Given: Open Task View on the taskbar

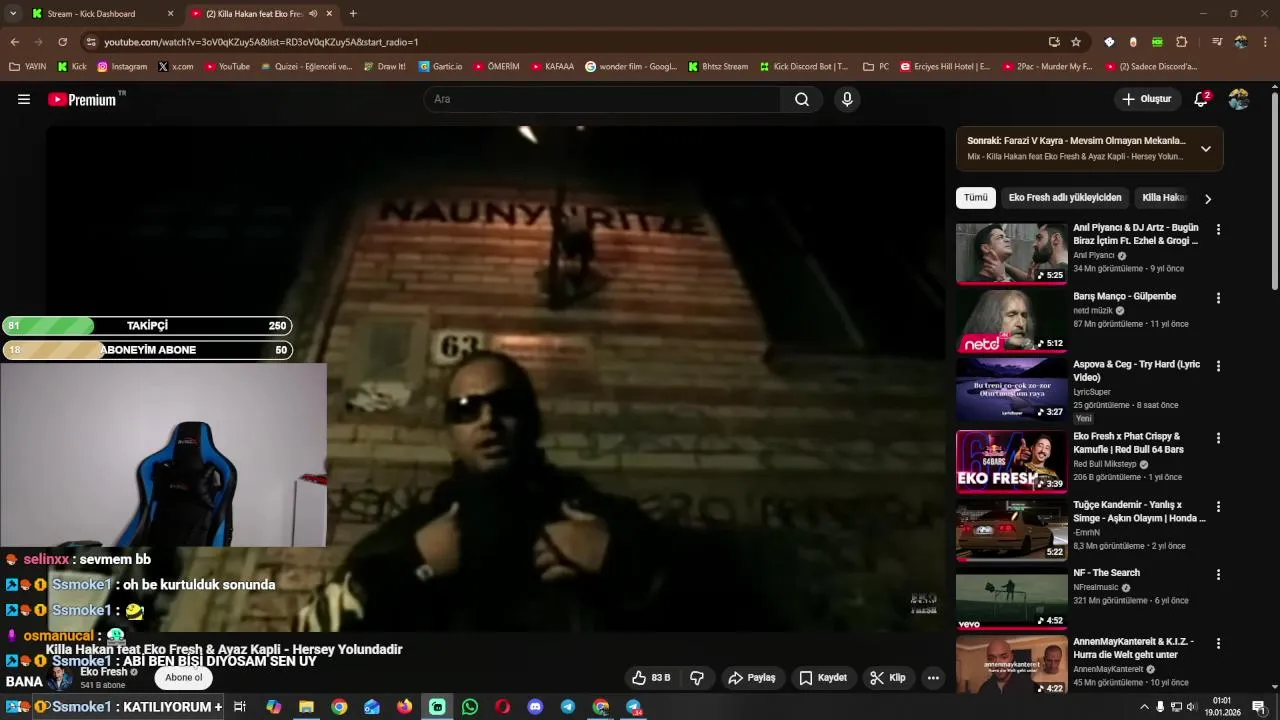Looking at the screenshot, I should pyautogui.click(x=240, y=707).
